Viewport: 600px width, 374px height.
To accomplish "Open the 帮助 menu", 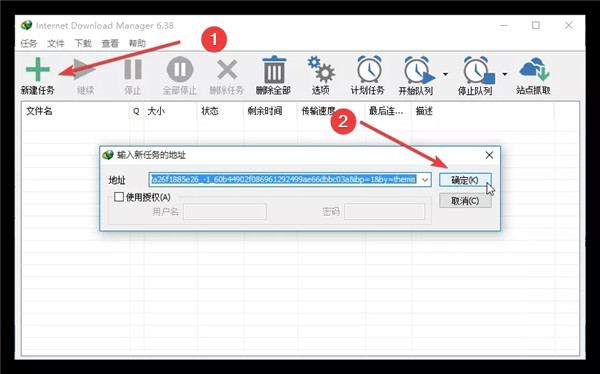I will click(137, 43).
